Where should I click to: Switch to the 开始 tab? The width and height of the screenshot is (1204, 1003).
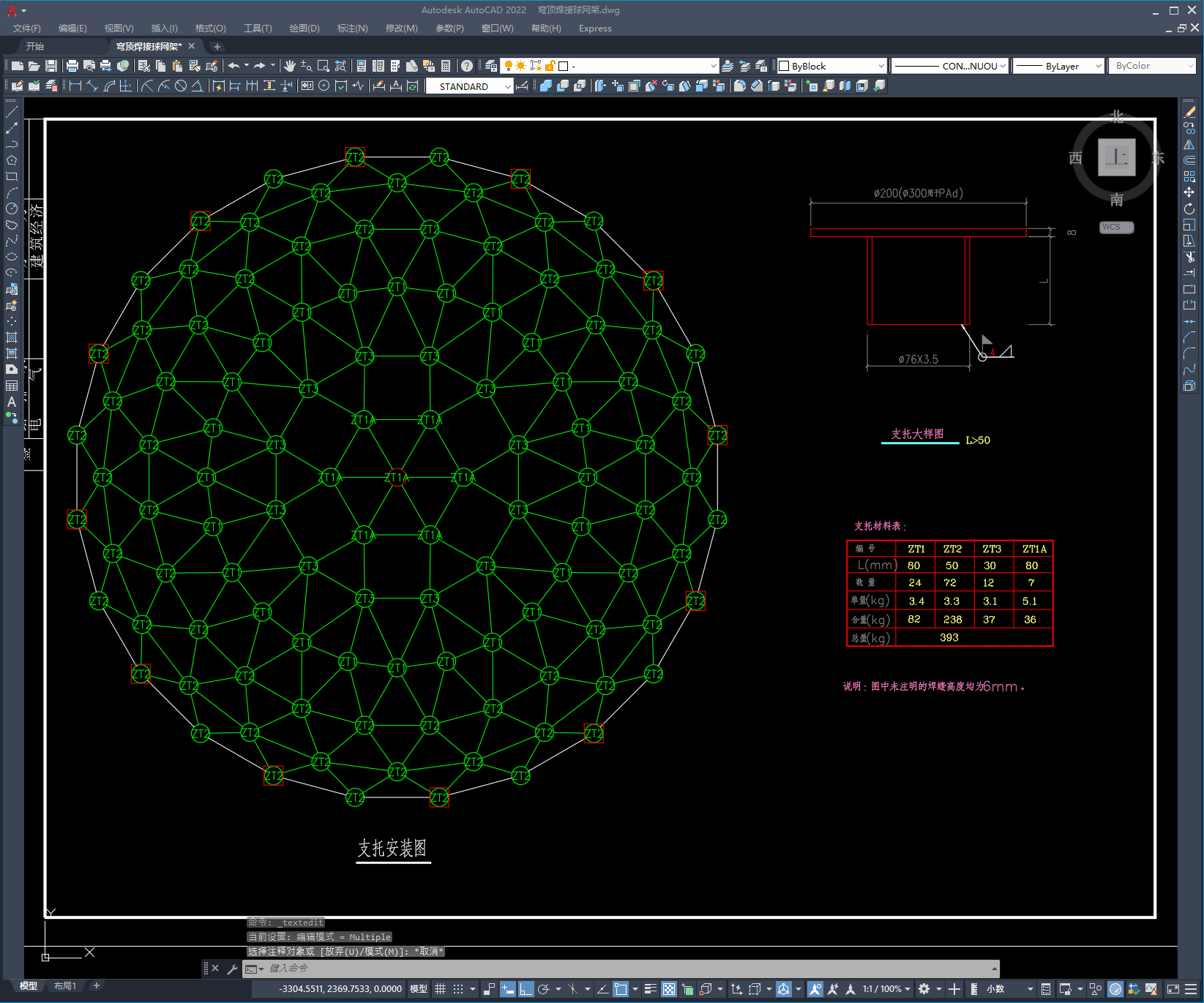point(35,46)
